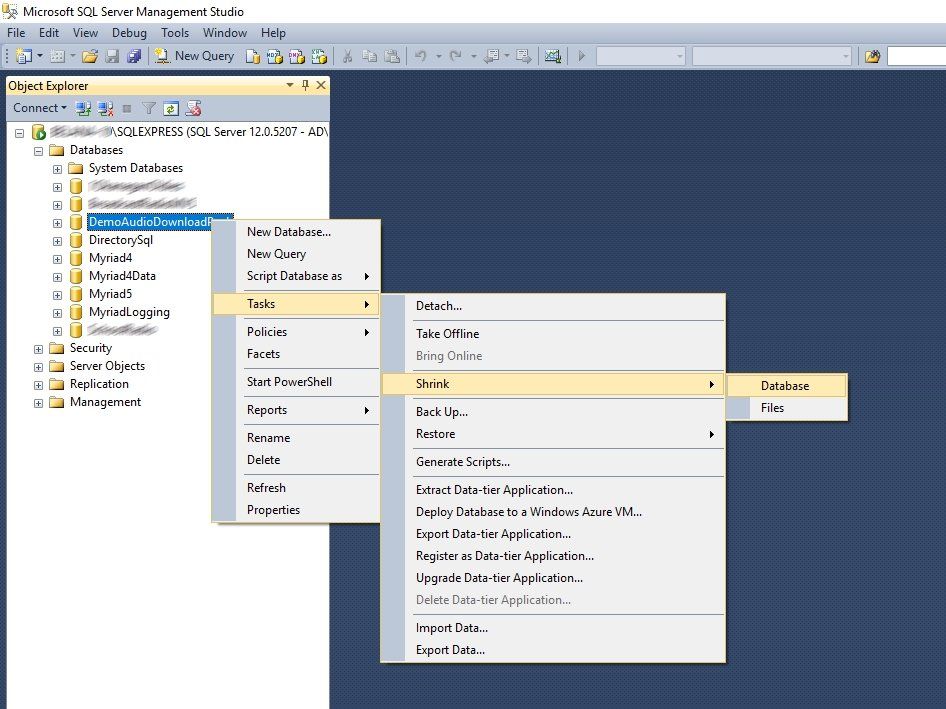Screen dimensions: 946x709
Task: Open the Tools menu
Action: point(175,33)
